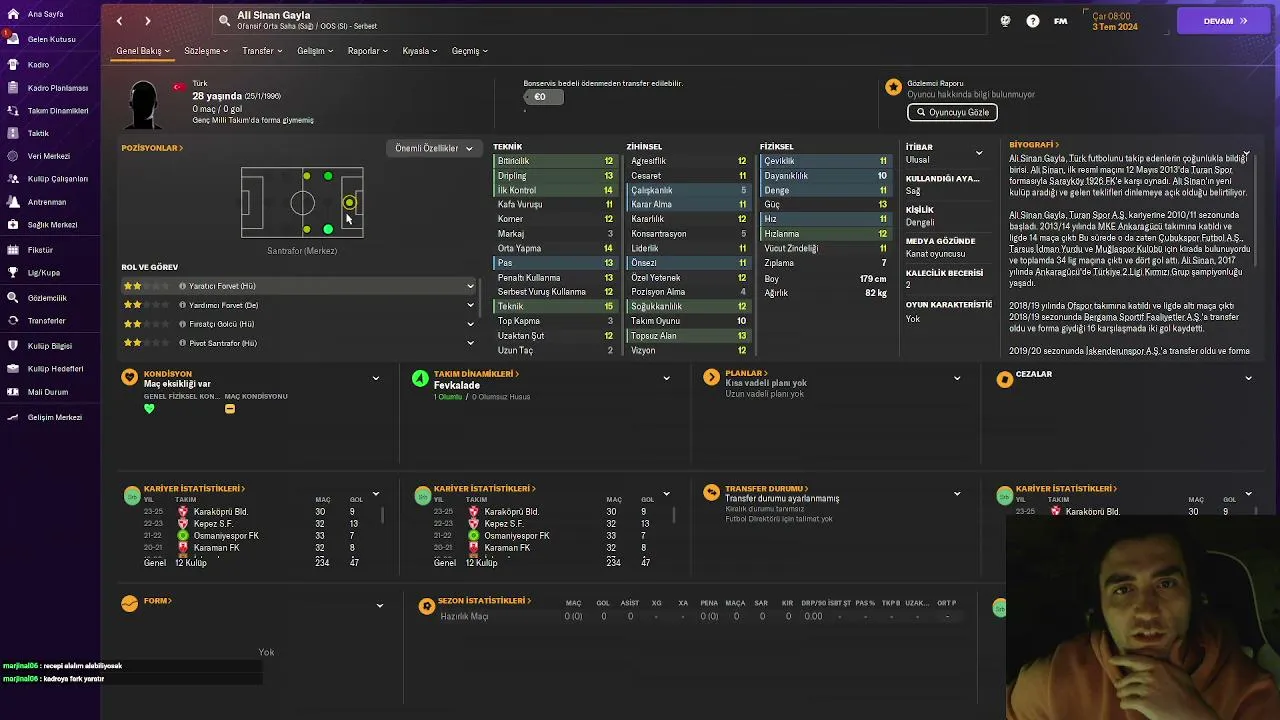Open Fikstür in the sidebar

click(x=40, y=250)
